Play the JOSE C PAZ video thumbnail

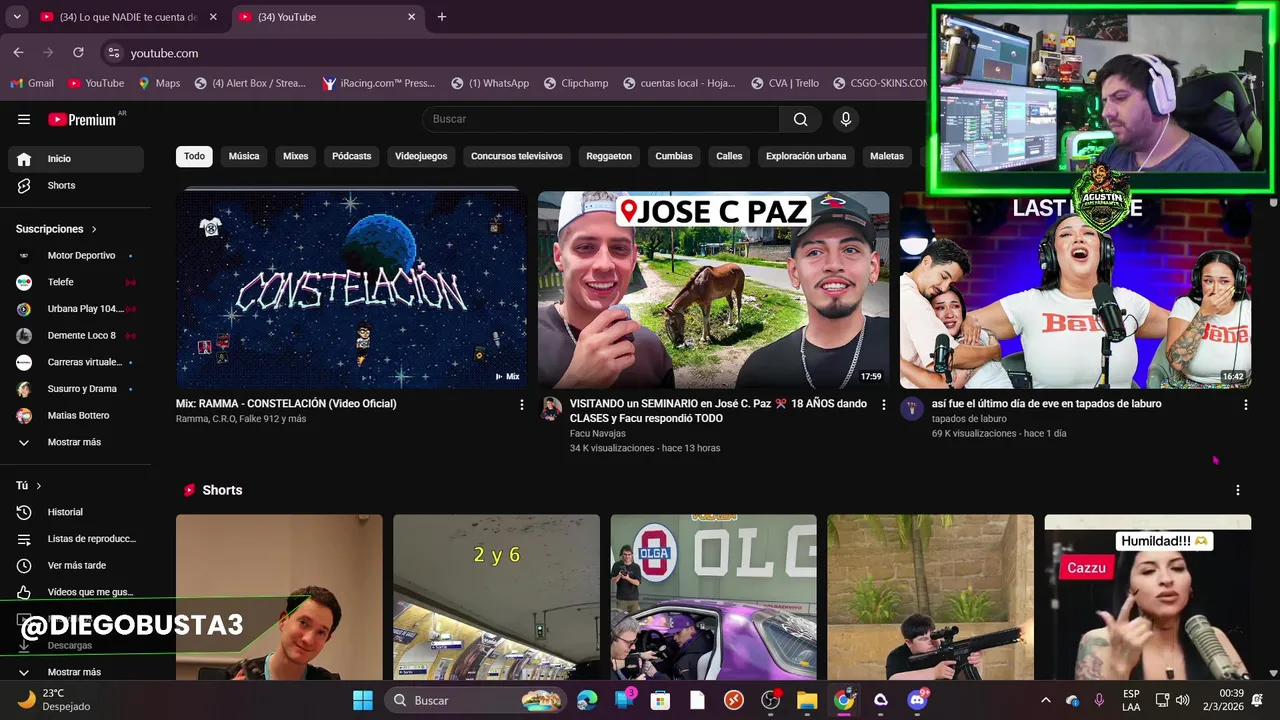click(713, 290)
